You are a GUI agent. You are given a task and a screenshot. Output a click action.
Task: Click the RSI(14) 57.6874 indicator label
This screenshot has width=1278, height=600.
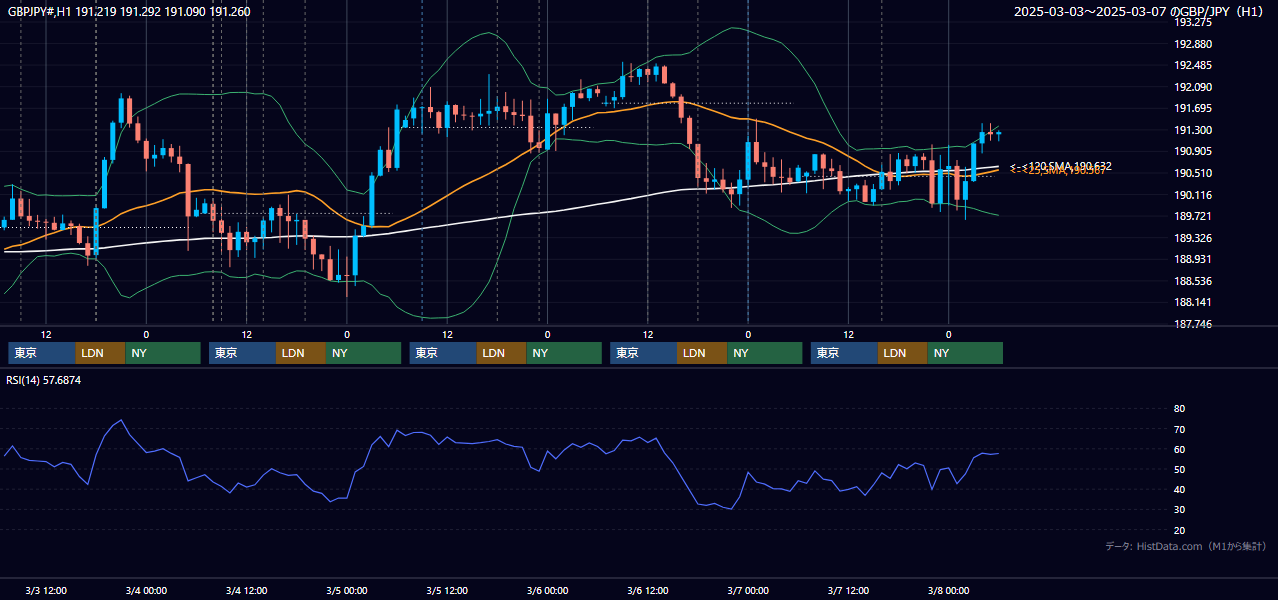(44, 380)
